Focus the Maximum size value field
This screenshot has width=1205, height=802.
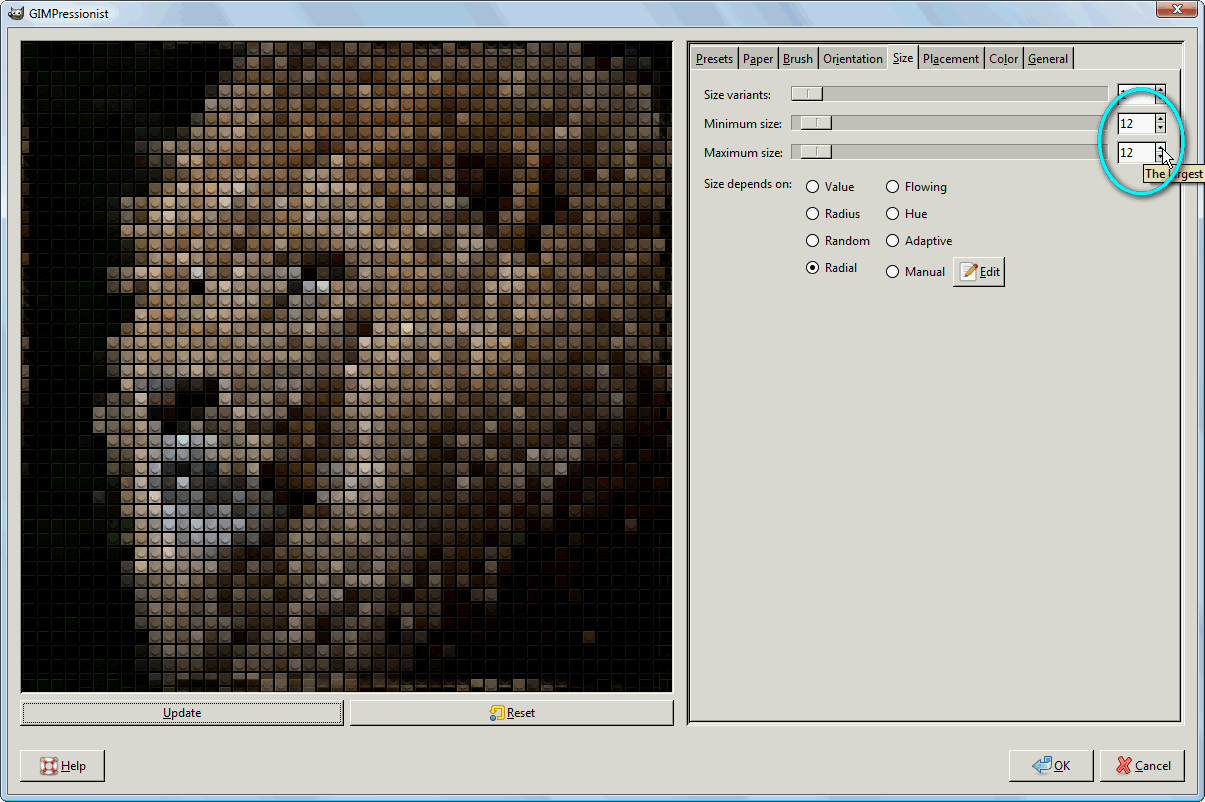(1135, 152)
